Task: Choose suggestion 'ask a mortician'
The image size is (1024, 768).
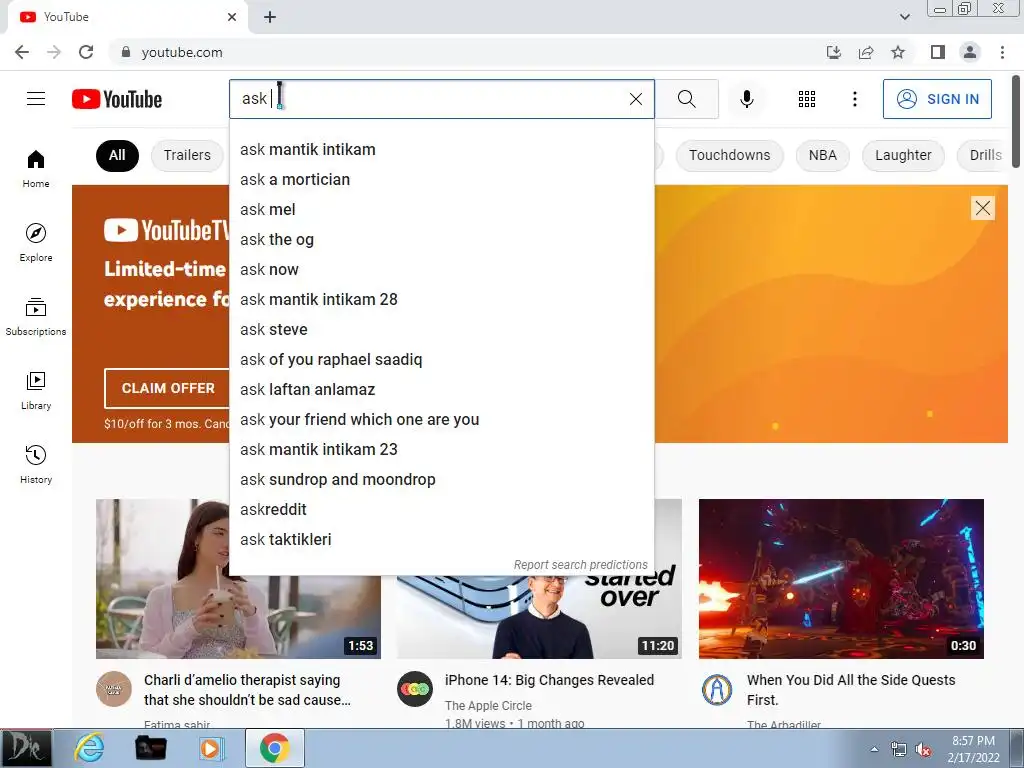Action: coord(441,180)
